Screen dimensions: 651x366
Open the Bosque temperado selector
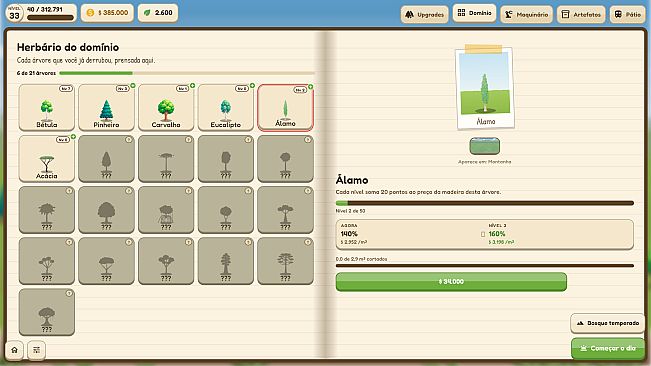click(x=608, y=323)
